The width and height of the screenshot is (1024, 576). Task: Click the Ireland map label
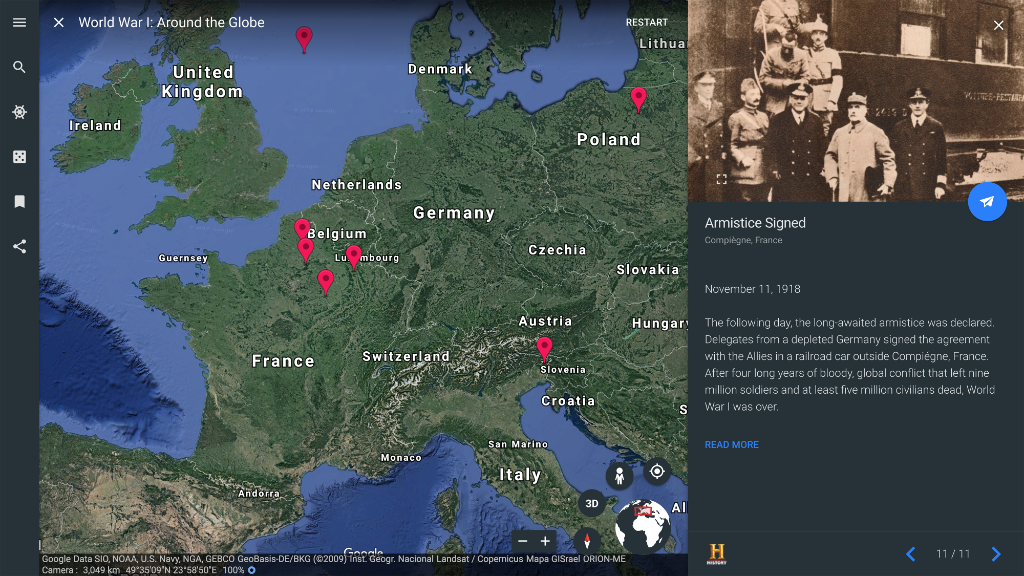point(95,125)
